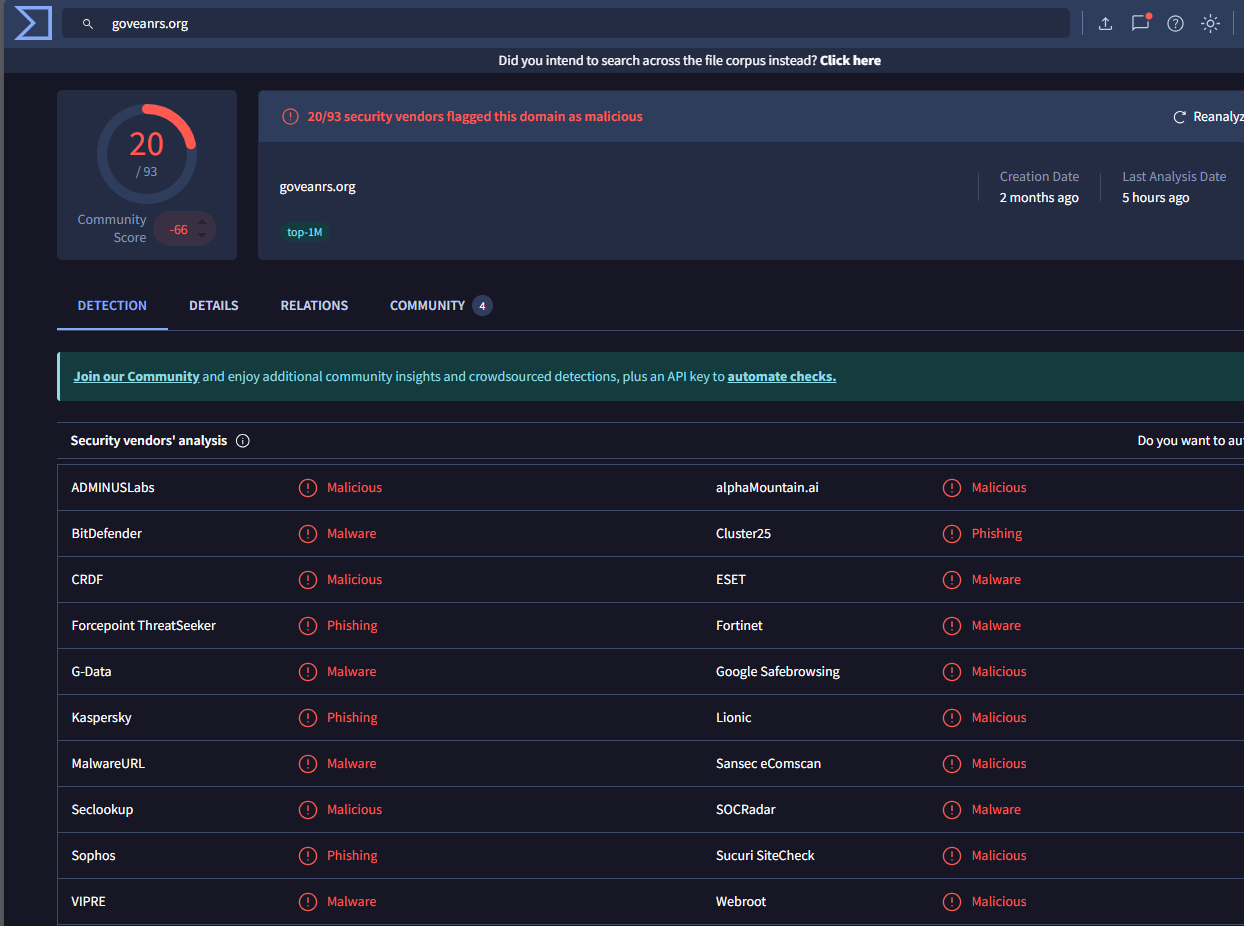Image resolution: width=1244 pixels, height=926 pixels.
Task: Open the help question mark icon
Action: click(x=1175, y=24)
